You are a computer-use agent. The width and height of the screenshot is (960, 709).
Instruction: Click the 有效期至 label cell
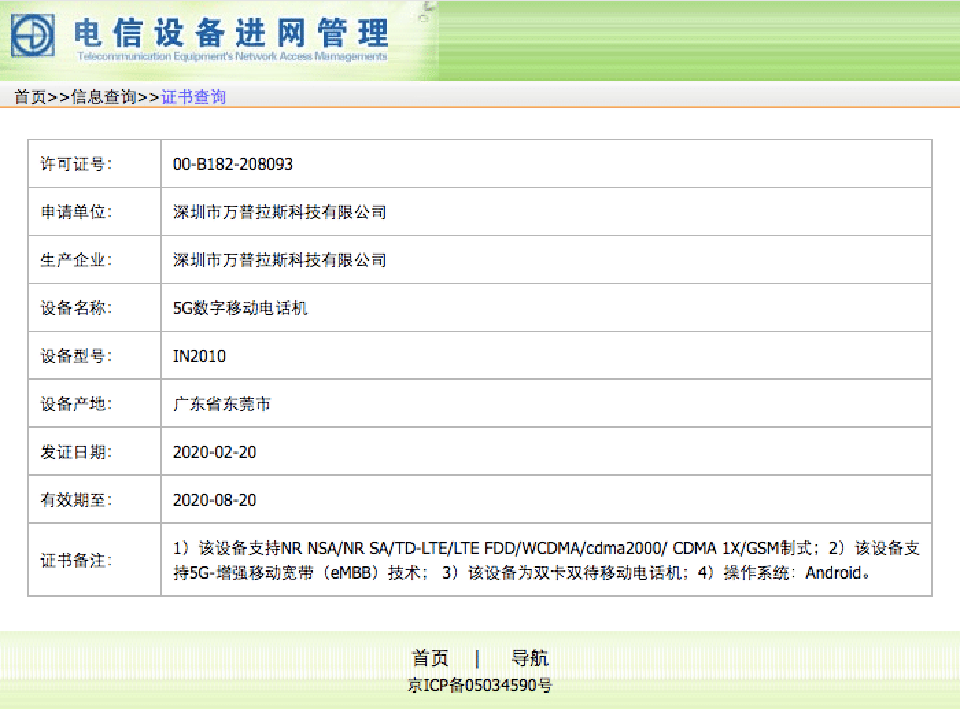[95, 500]
